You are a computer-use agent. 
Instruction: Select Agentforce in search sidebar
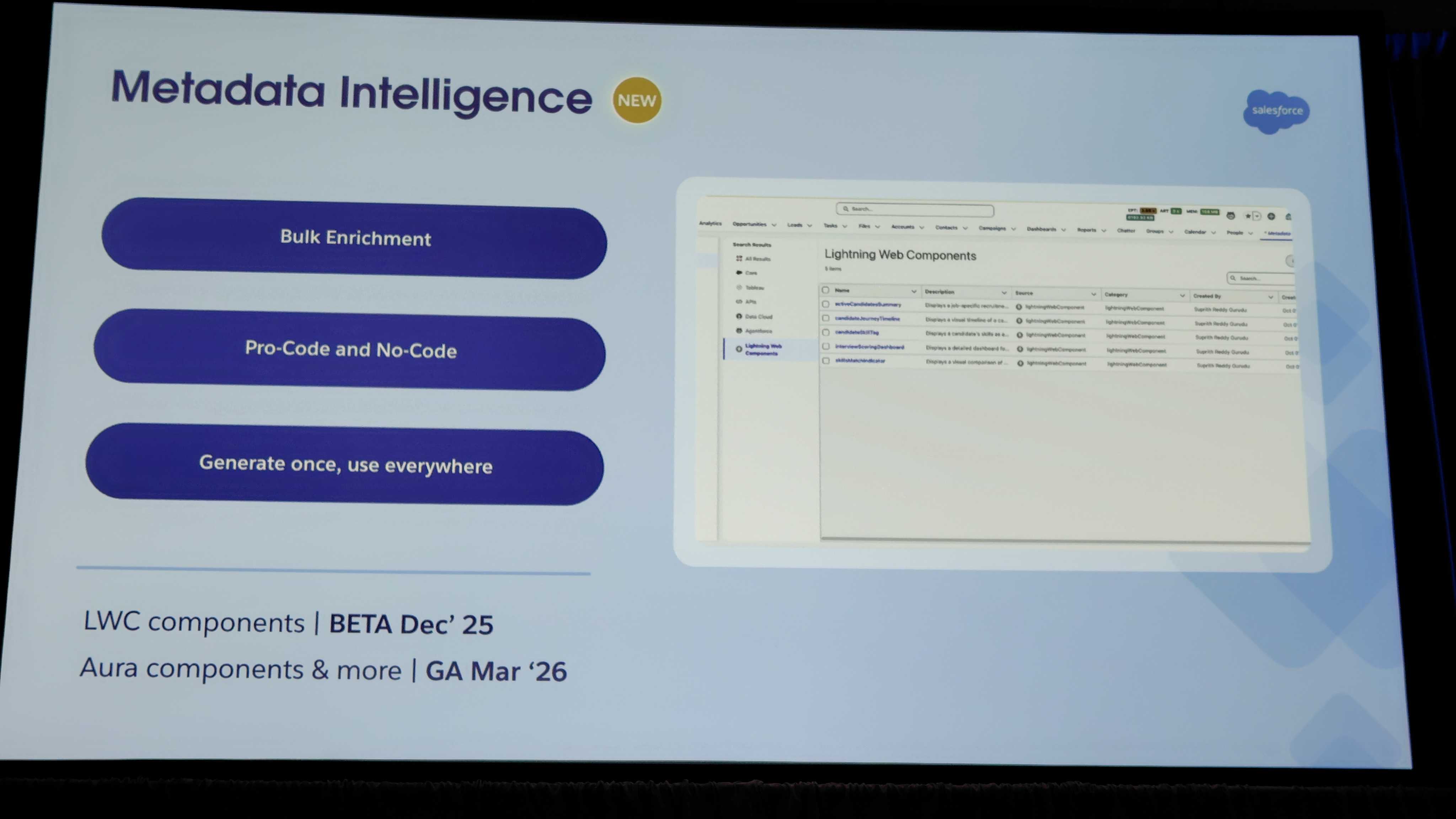point(758,331)
